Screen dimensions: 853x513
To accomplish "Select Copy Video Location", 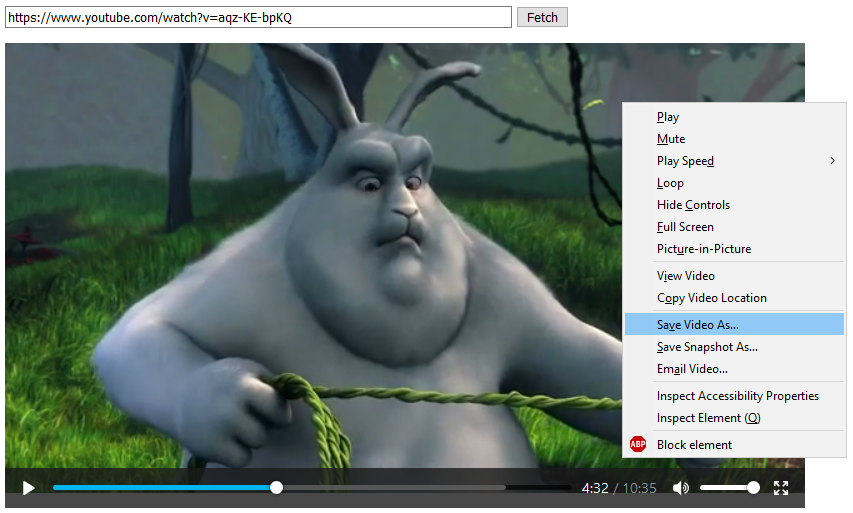I will click(734, 298).
